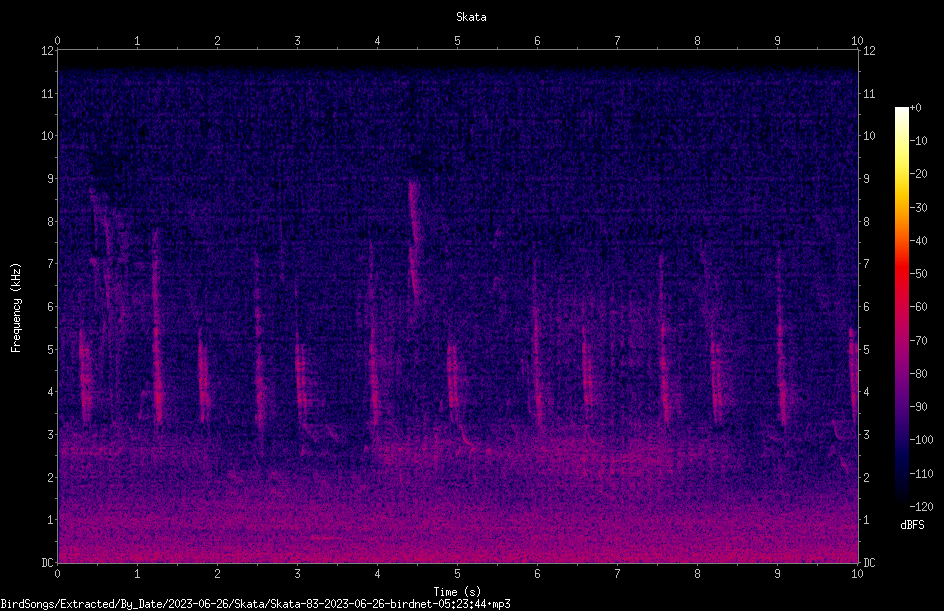Click the file path text ending in 05:23:44.mp3
Screen dimensions: 944x611
[x=255, y=604]
